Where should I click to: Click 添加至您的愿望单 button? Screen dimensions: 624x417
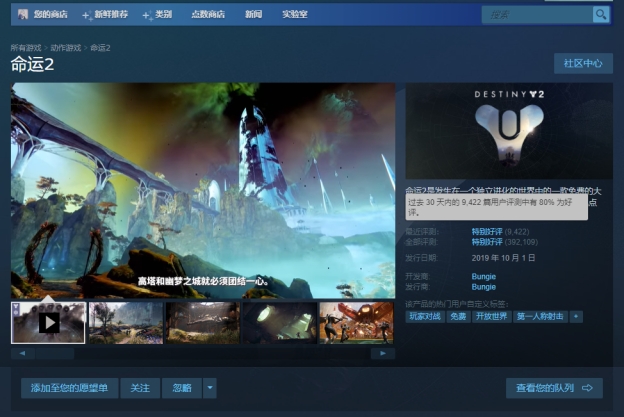[x=70, y=388]
